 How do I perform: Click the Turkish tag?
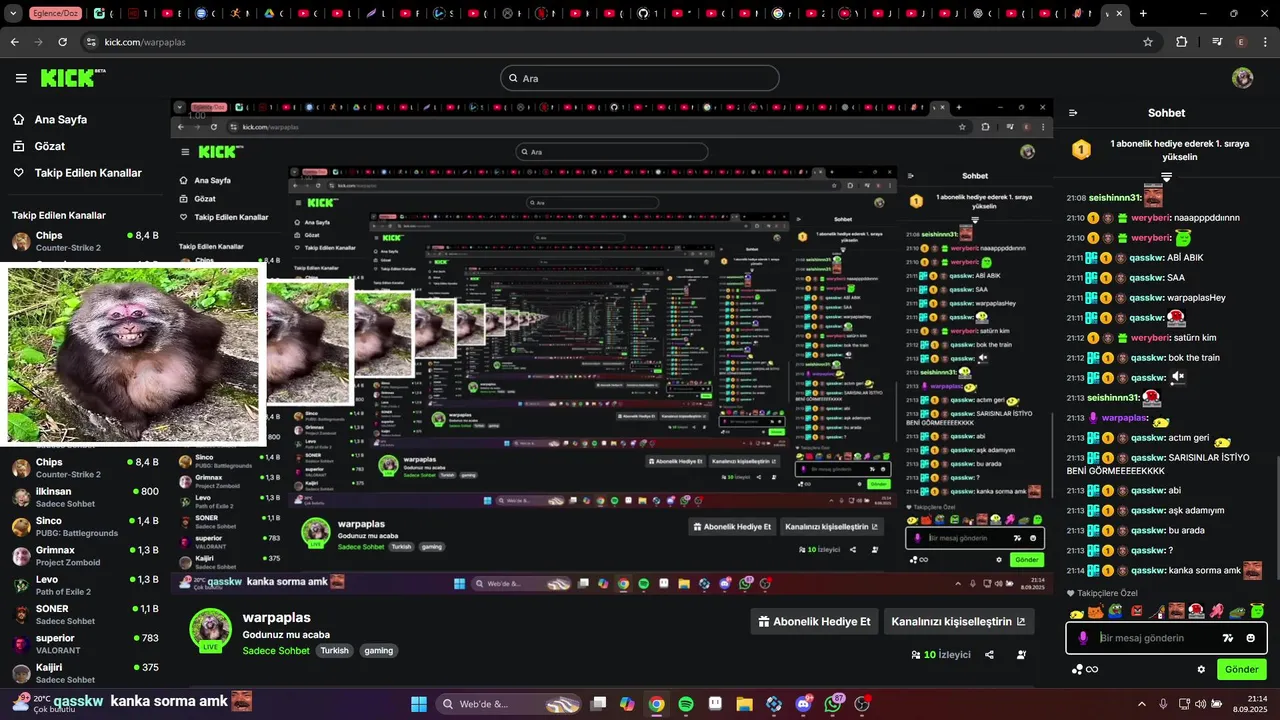334,650
